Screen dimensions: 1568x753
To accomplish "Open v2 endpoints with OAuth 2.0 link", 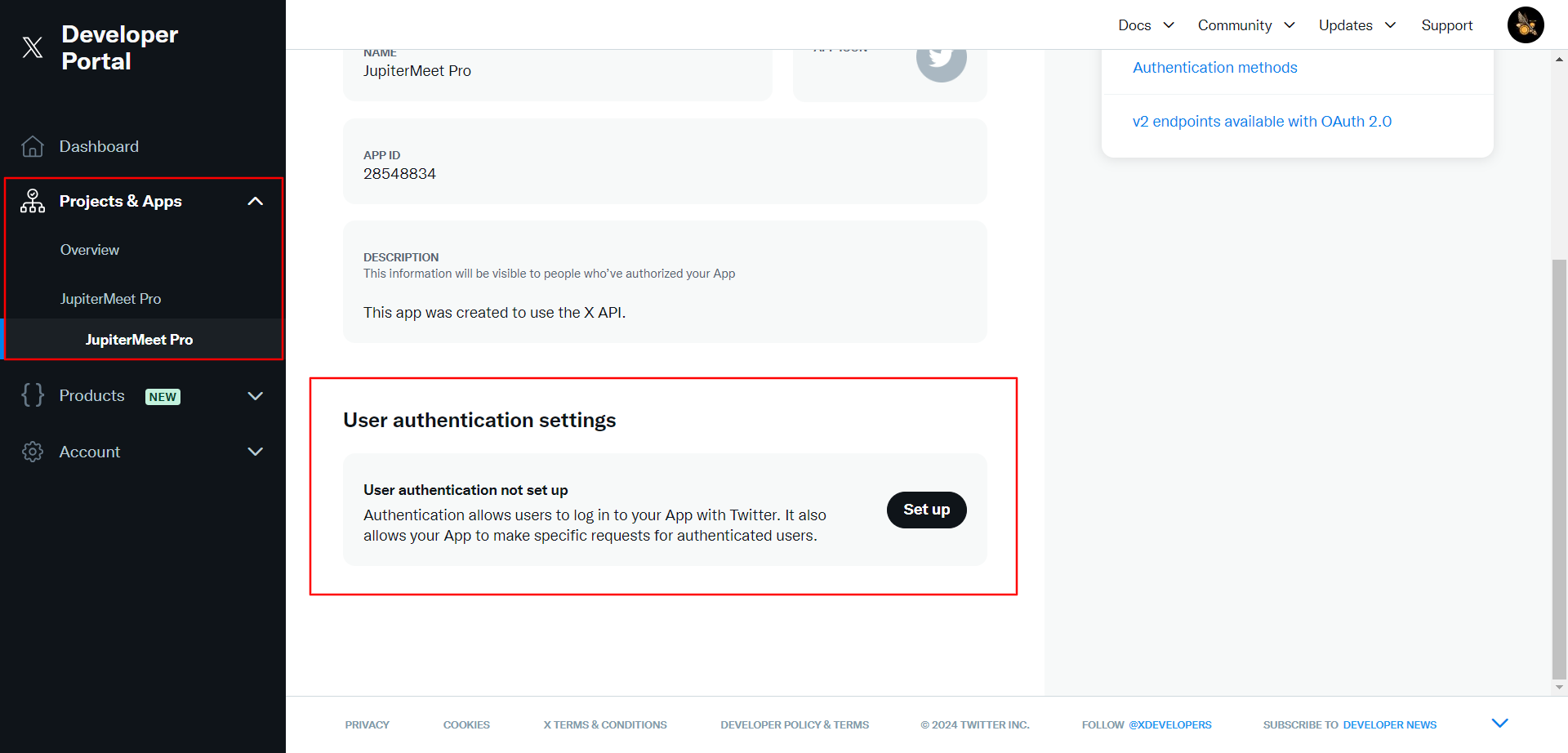I will point(1262,122).
